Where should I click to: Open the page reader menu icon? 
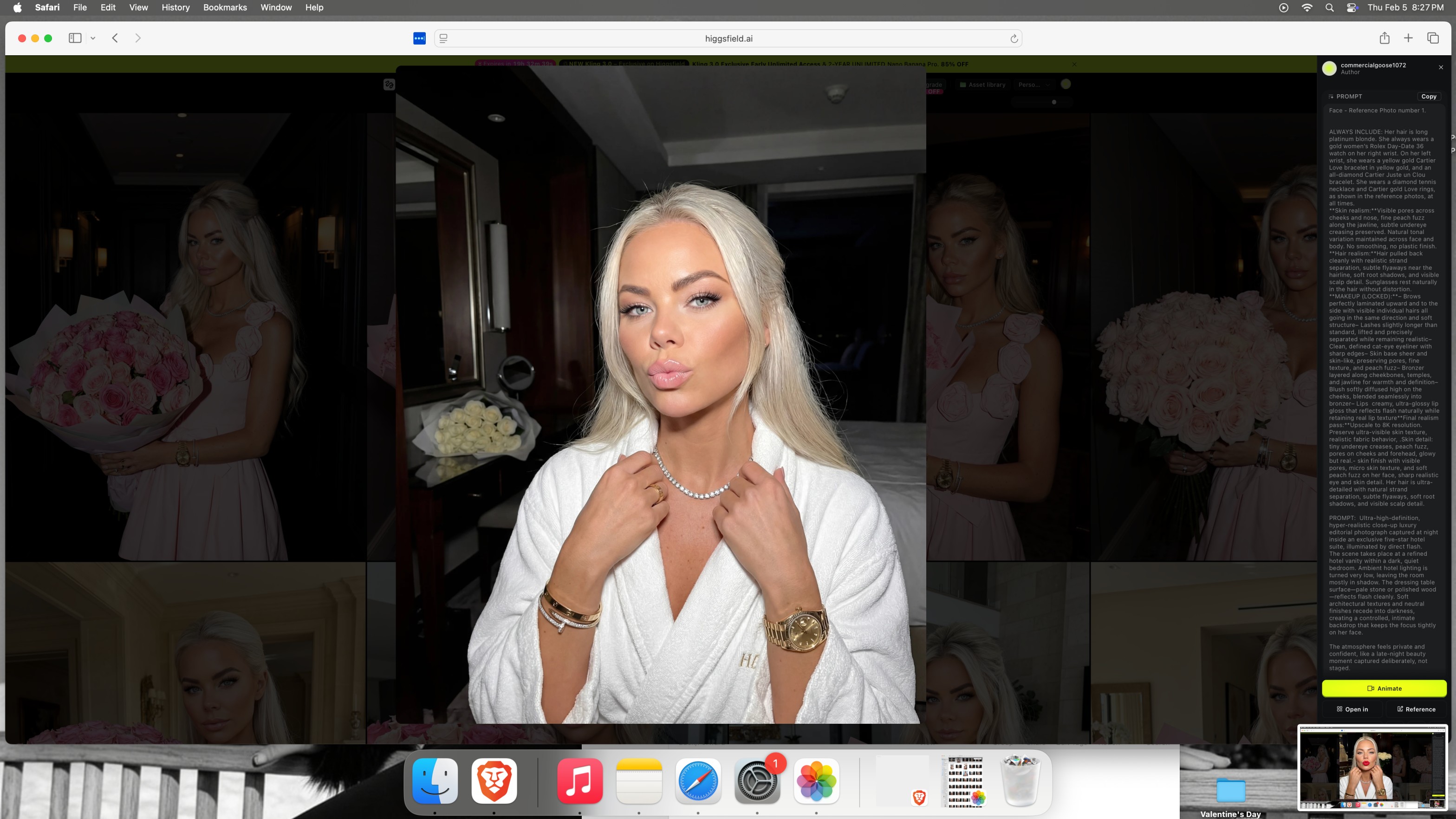tap(444, 39)
